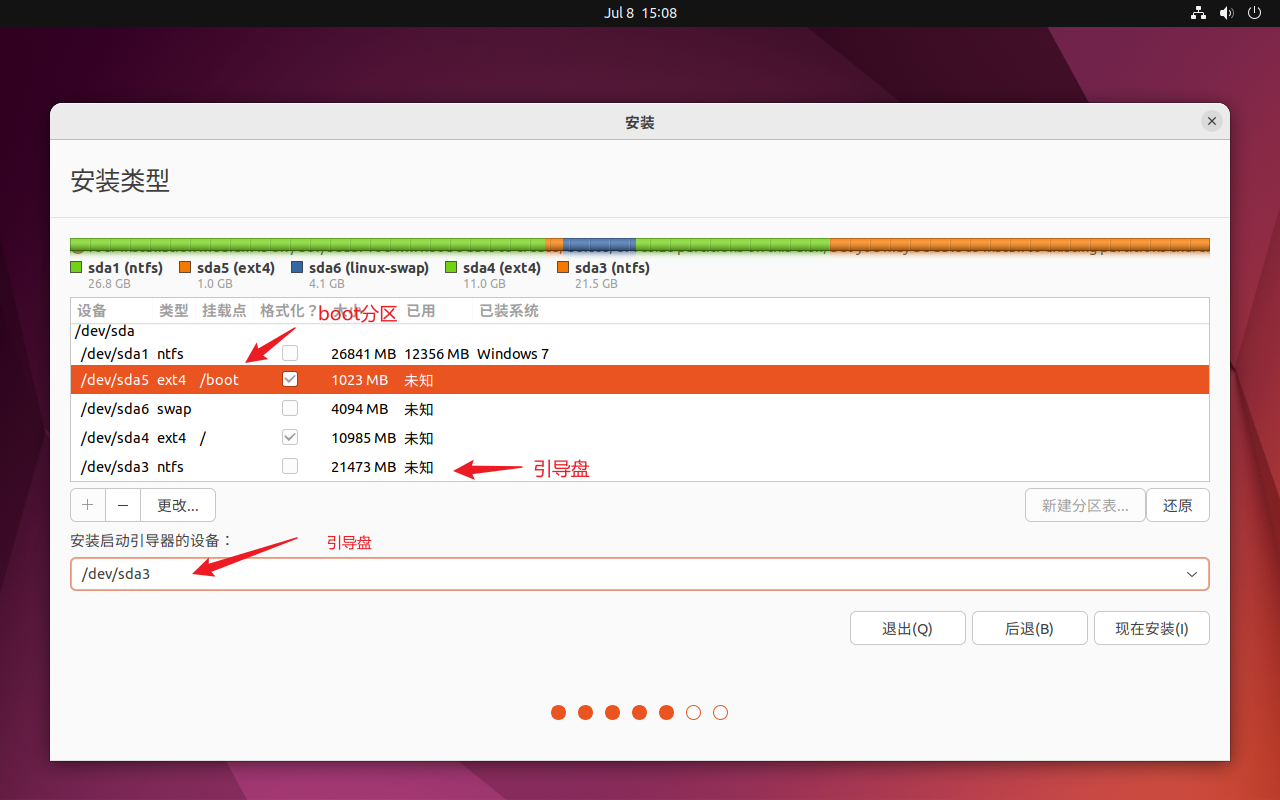Click the 还原 revert button
The width and height of the screenshot is (1280, 800).
pos(1177,505)
